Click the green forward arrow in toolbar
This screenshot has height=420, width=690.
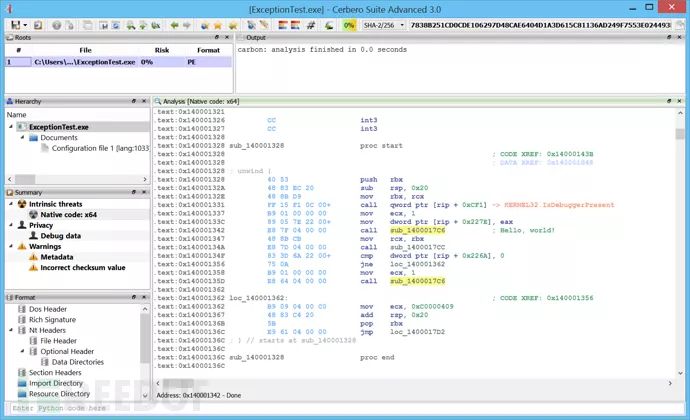tap(189, 23)
